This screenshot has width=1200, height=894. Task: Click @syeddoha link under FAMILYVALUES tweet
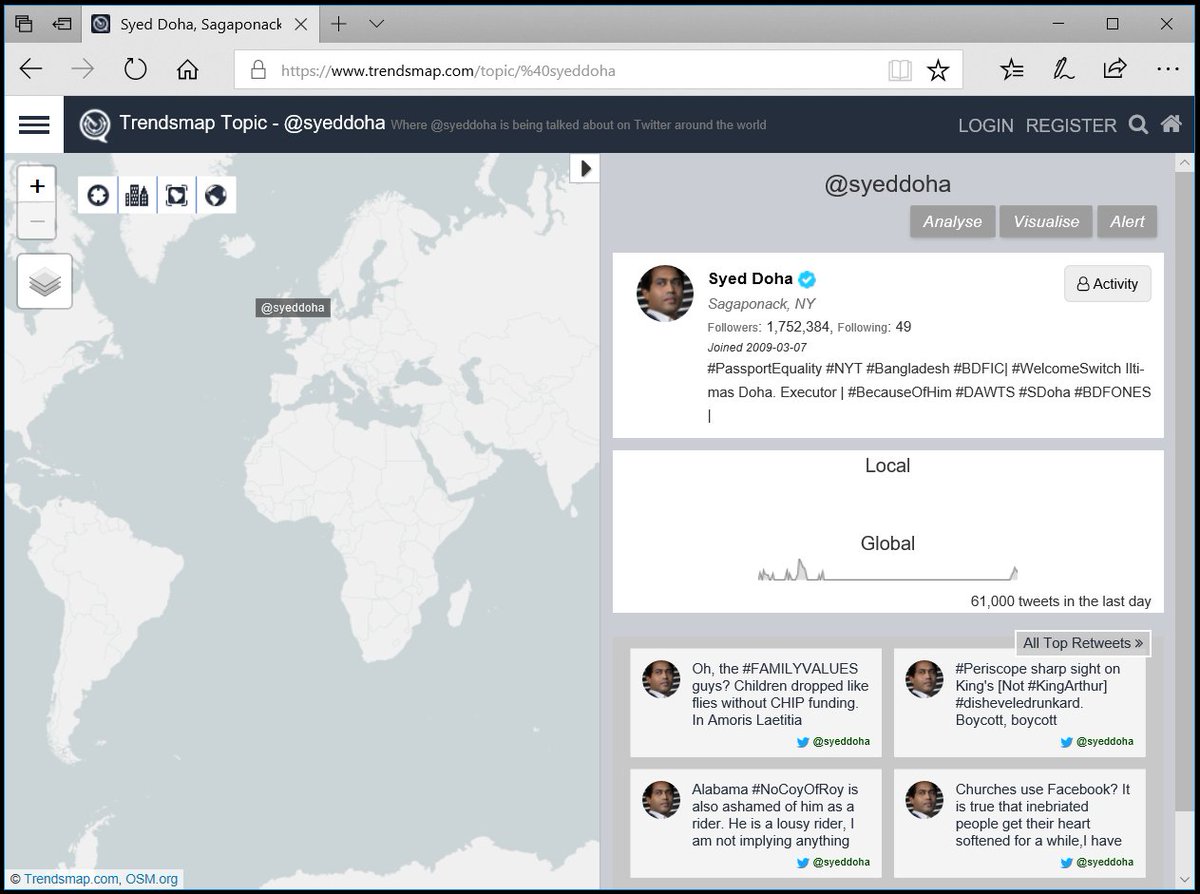(840, 742)
